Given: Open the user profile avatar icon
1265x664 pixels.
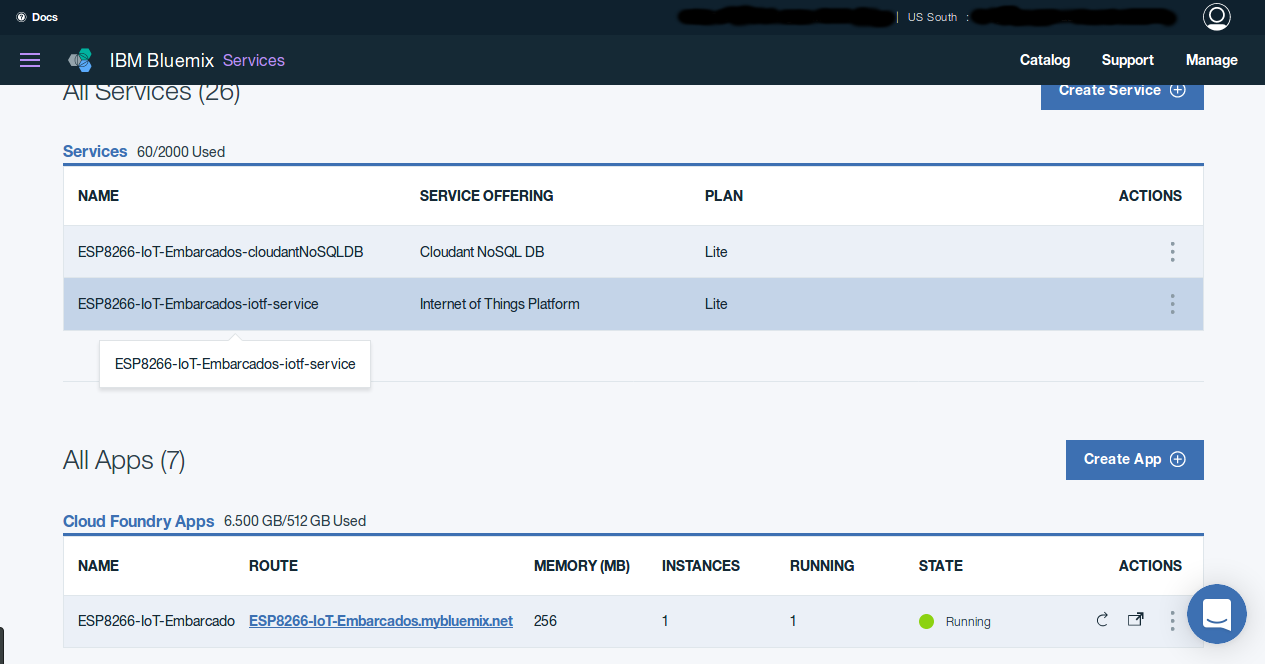Looking at the screenshot, I should tap(1216, 17).
